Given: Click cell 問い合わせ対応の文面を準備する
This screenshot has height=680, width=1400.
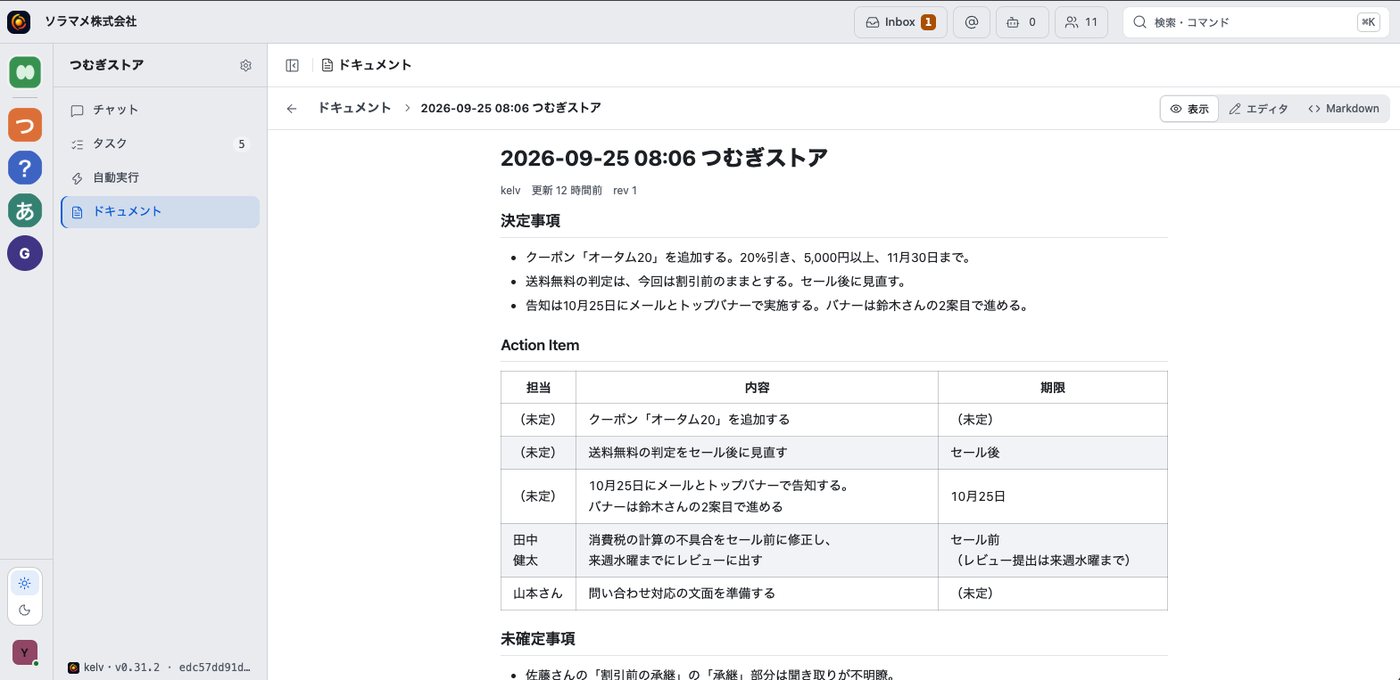Looking at the screenshot, I should (x=757, y=593).
